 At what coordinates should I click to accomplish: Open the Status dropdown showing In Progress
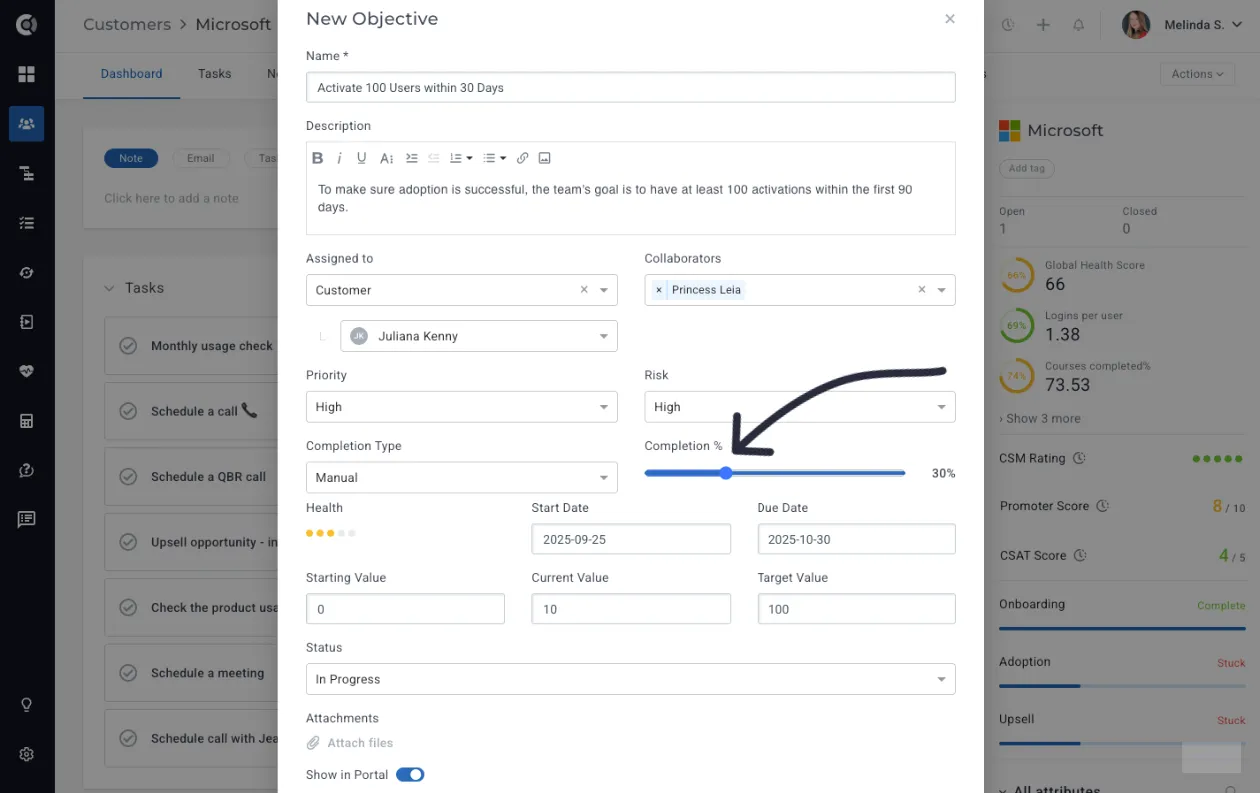point(631,679)
